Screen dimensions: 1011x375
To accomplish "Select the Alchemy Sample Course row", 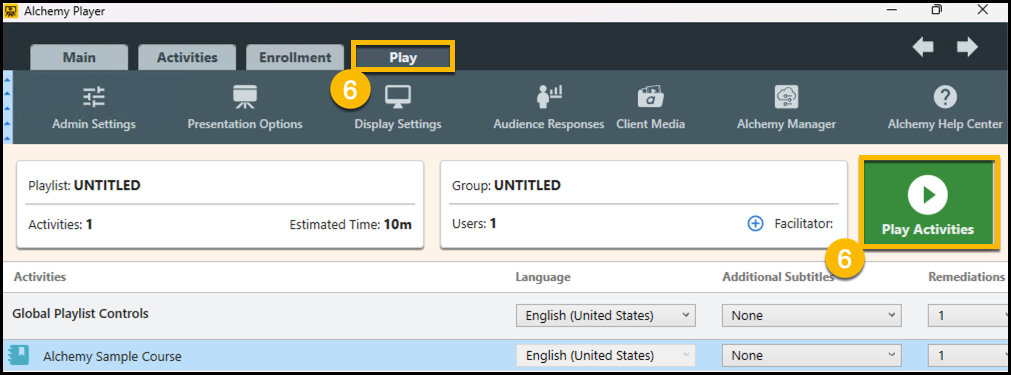I will 506,356.
